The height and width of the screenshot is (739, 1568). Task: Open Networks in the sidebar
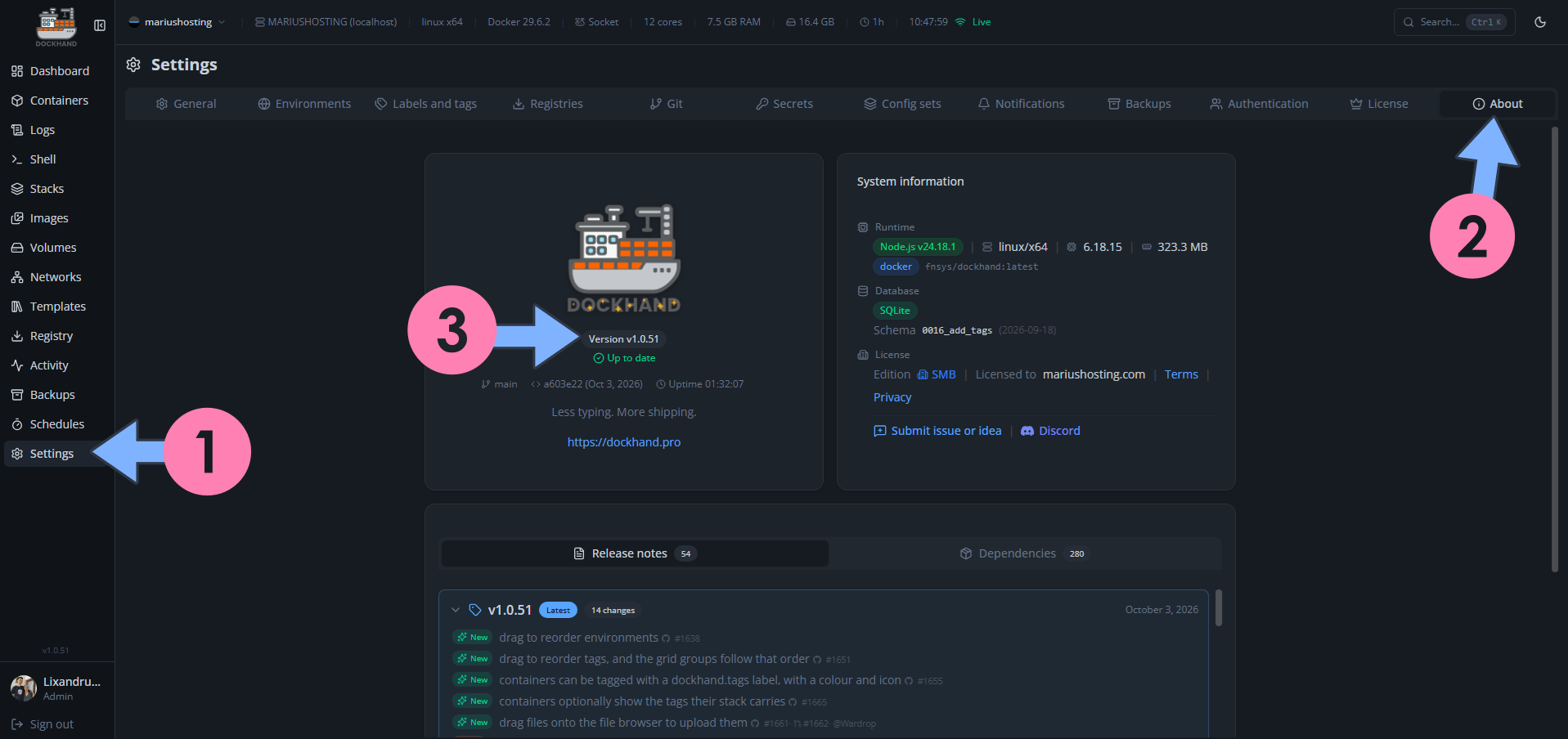[x=57, y=277]
